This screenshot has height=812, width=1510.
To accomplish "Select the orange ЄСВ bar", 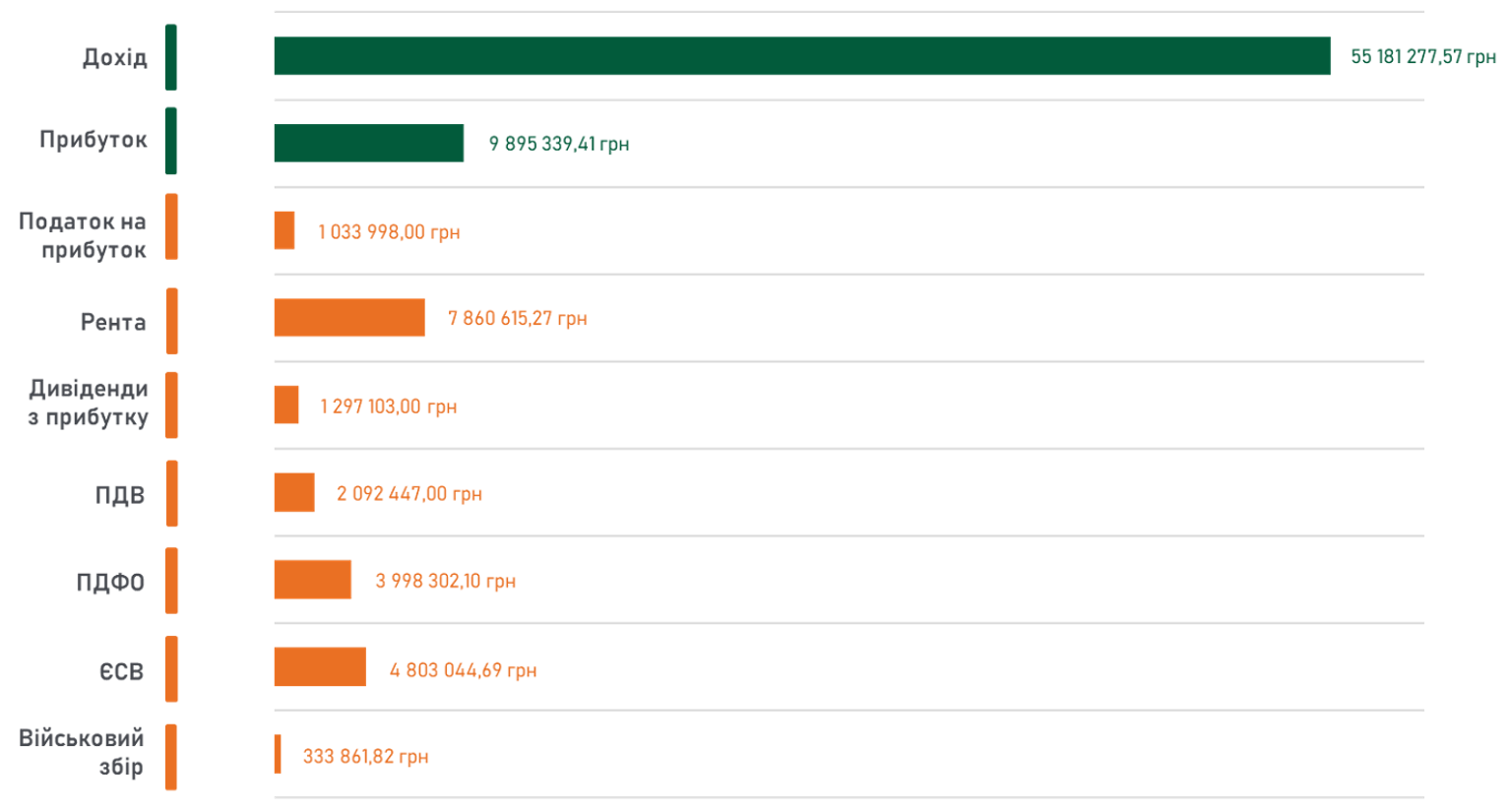I will (x=320, y=667).
